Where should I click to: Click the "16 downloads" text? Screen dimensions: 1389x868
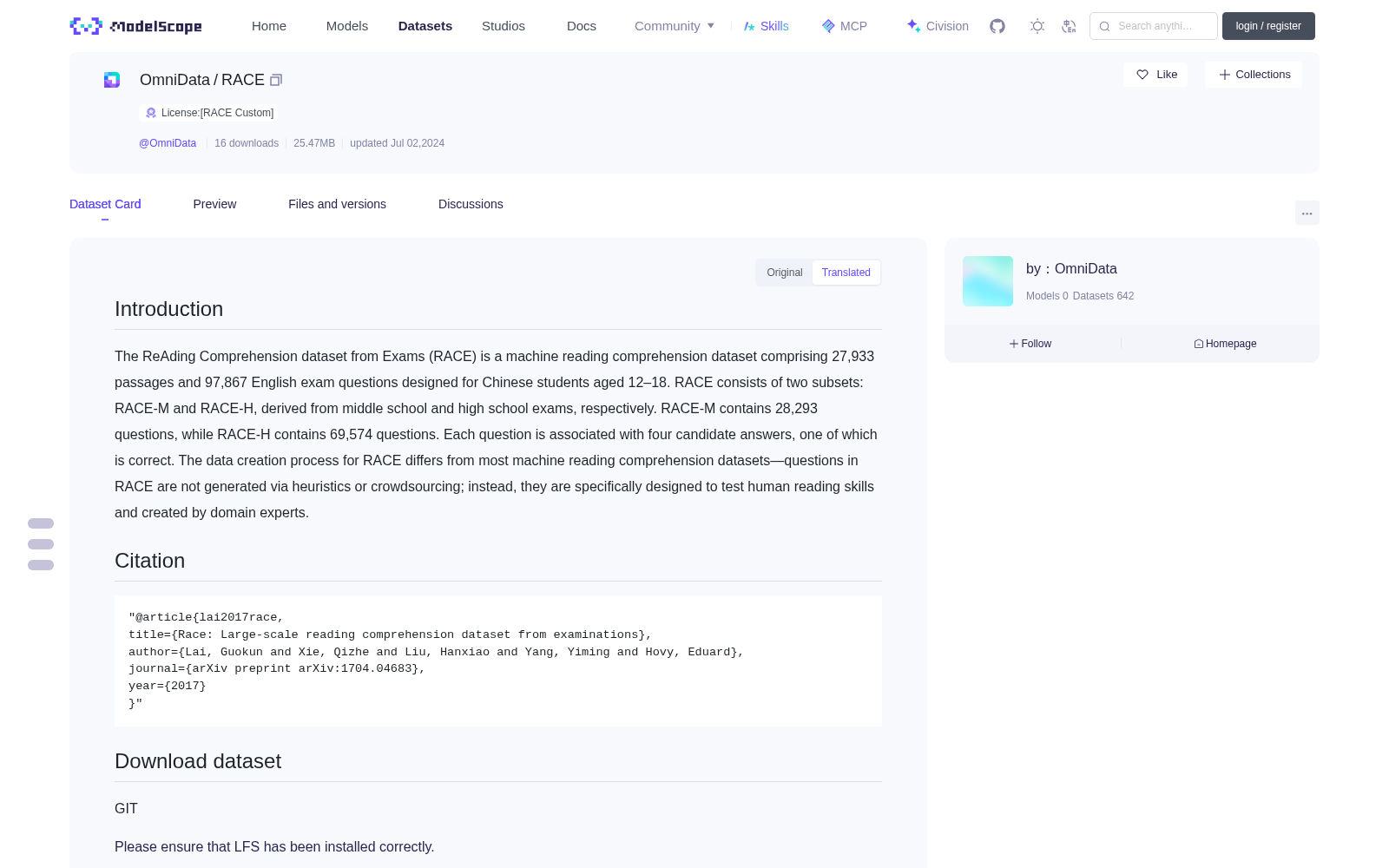click(247, 143)
